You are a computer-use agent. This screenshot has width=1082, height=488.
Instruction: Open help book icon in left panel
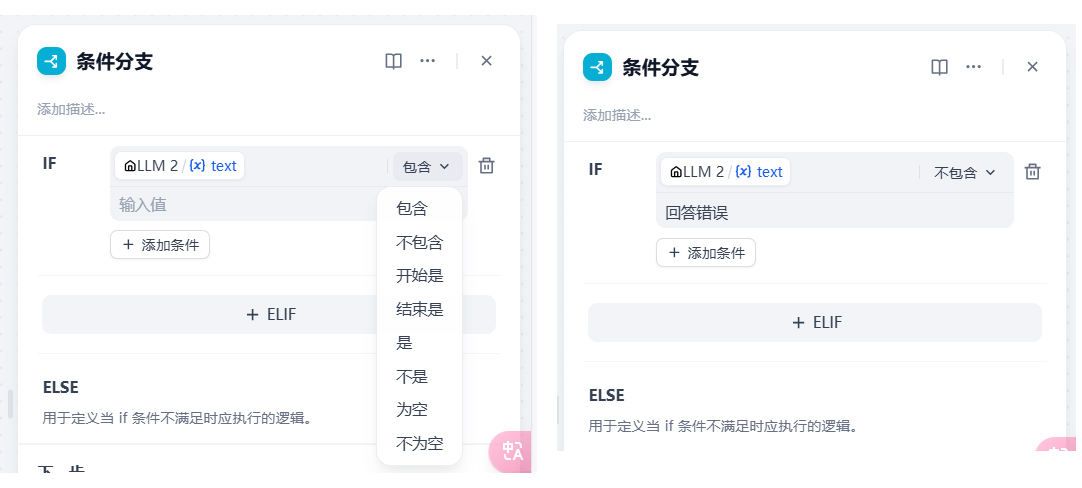pos(393,61)
